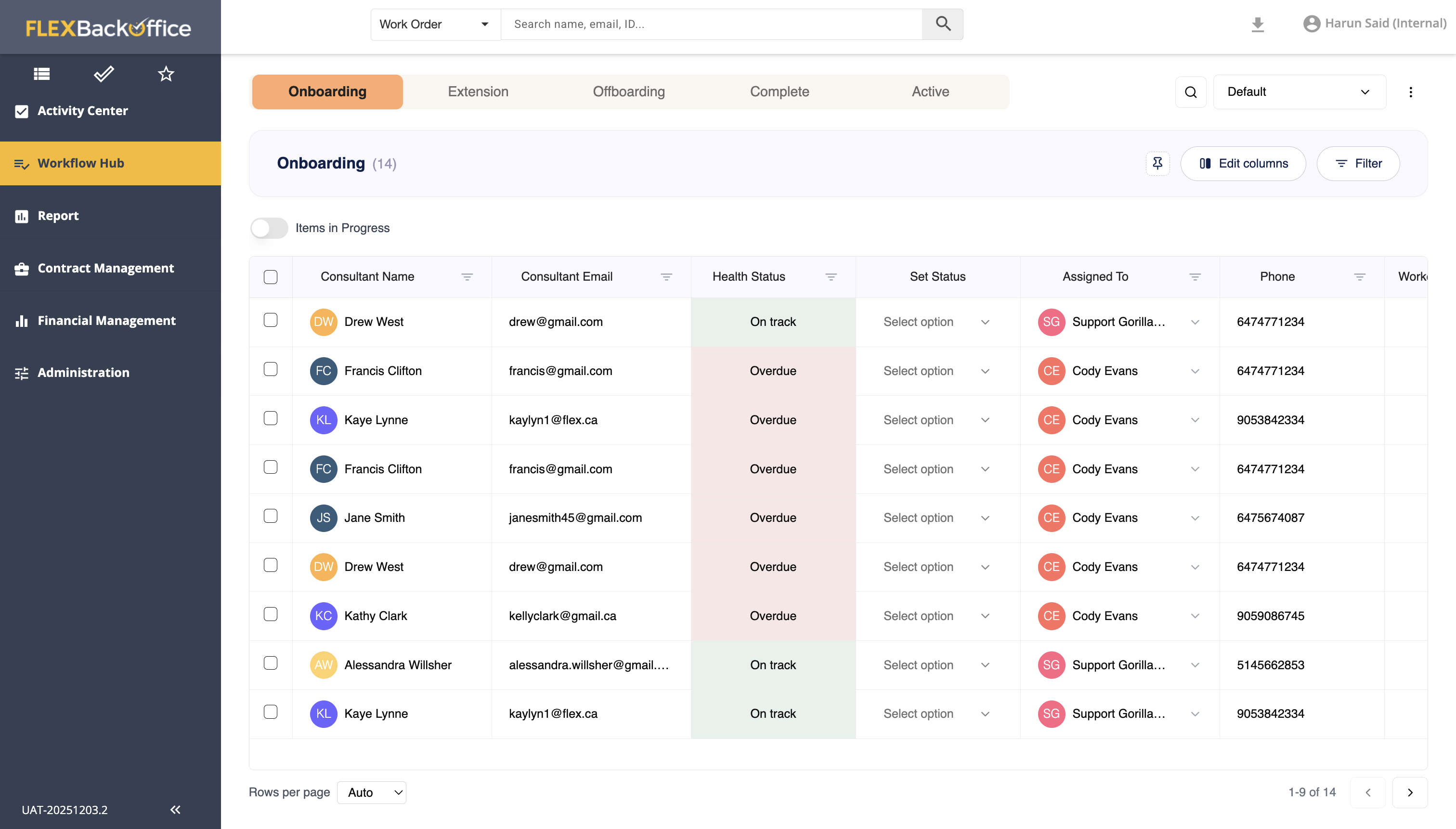Open the three-dot more options menu

click(x=1410, y=91)
